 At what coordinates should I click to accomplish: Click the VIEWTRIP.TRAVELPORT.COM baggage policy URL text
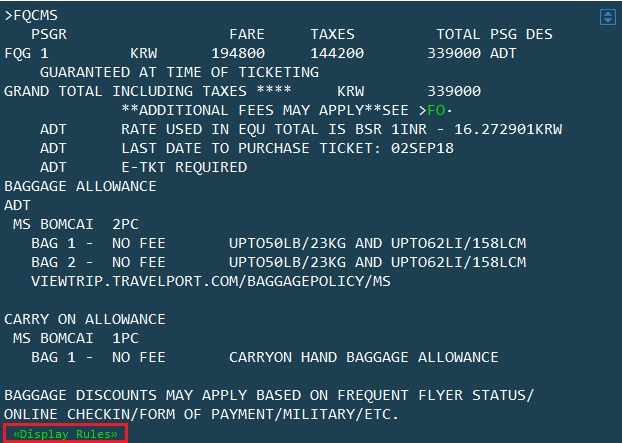click(x=211, y=281)
